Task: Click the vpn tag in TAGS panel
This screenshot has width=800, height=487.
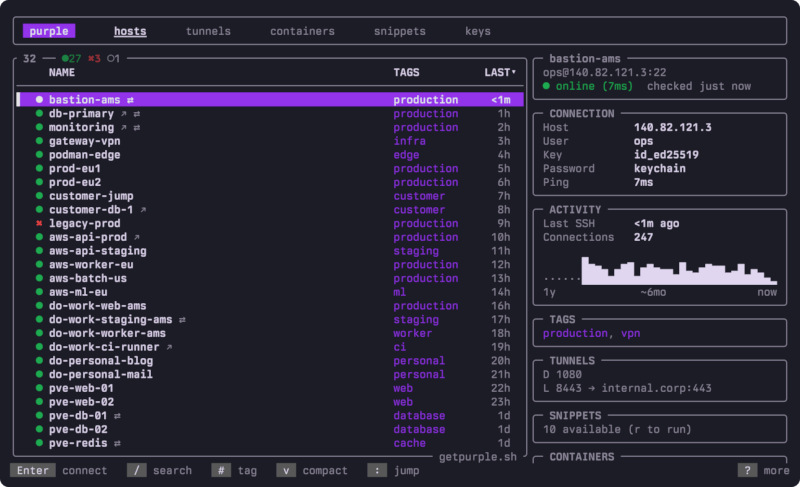Action: [631, 334]
